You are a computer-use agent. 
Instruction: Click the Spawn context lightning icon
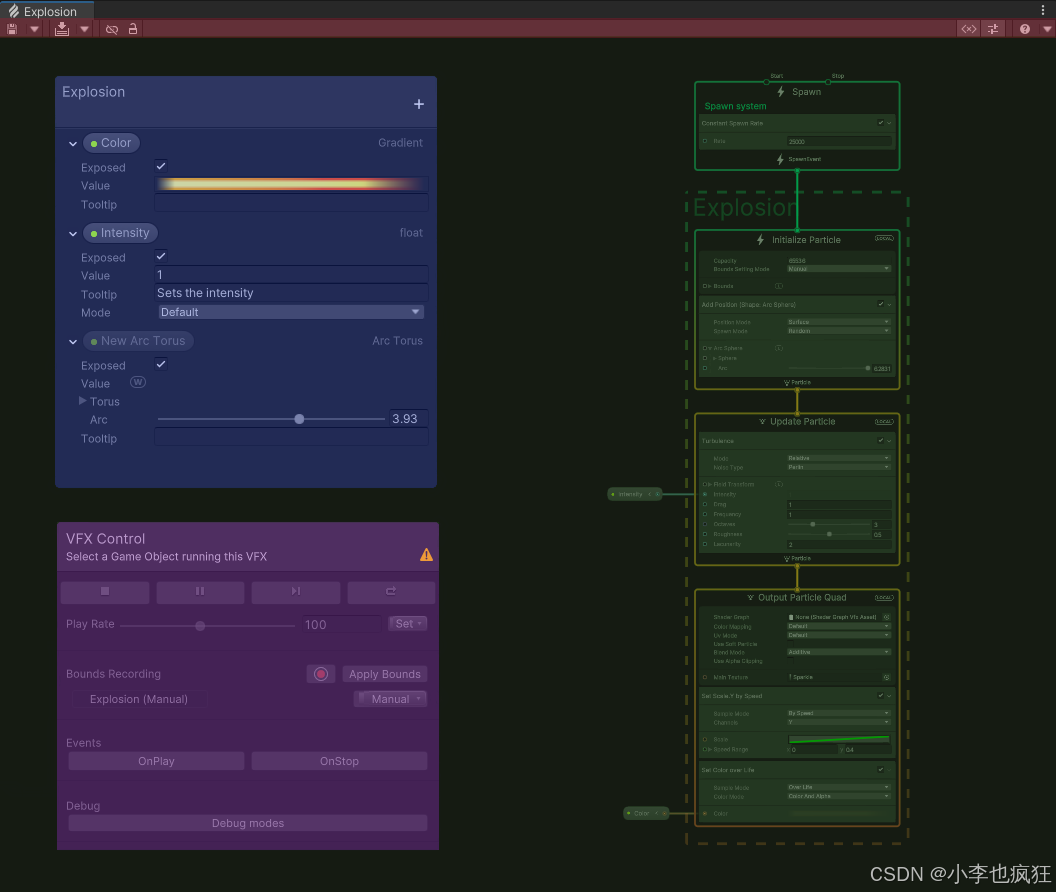tap(781, 92)
